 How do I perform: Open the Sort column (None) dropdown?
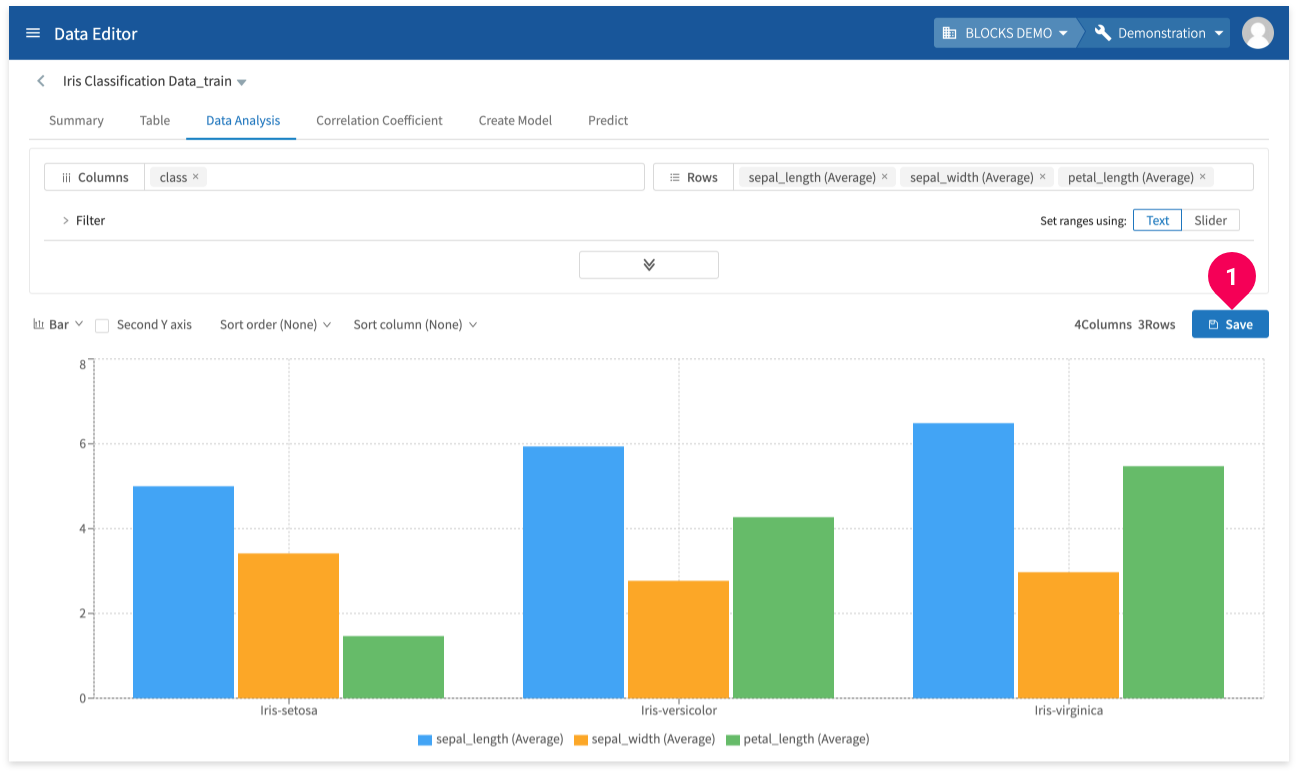[415, 324]
